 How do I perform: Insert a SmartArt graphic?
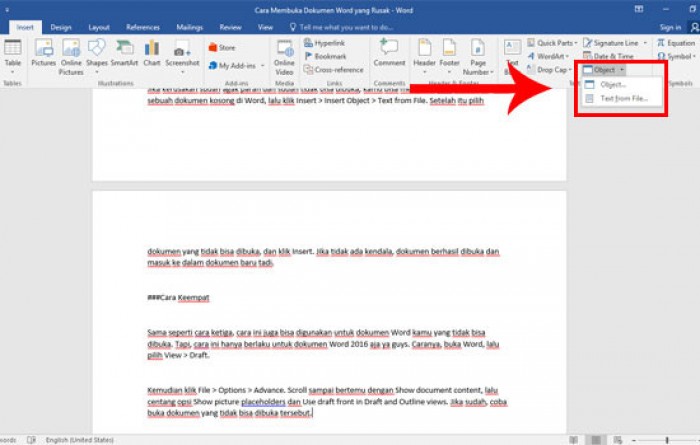pyautogui.click(x=124, y=53)
